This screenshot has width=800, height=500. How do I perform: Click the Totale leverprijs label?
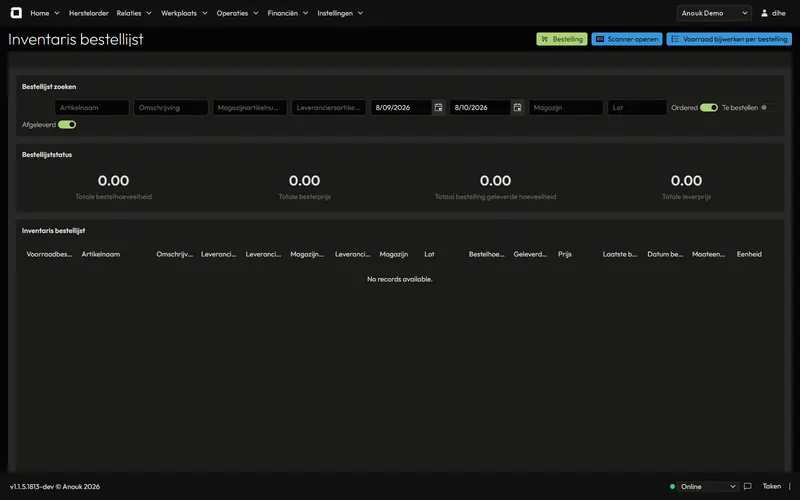tap(686, 196)
